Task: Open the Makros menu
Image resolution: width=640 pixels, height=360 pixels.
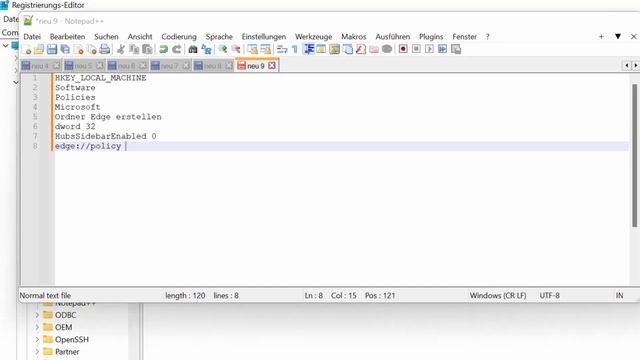Action: pyautogui.click(x=353, y=37)
